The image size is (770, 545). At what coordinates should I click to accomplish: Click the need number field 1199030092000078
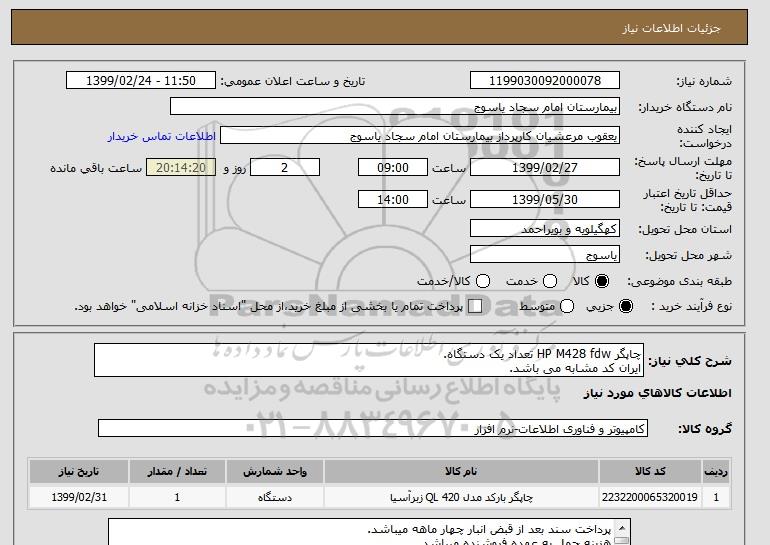point(545,81)
